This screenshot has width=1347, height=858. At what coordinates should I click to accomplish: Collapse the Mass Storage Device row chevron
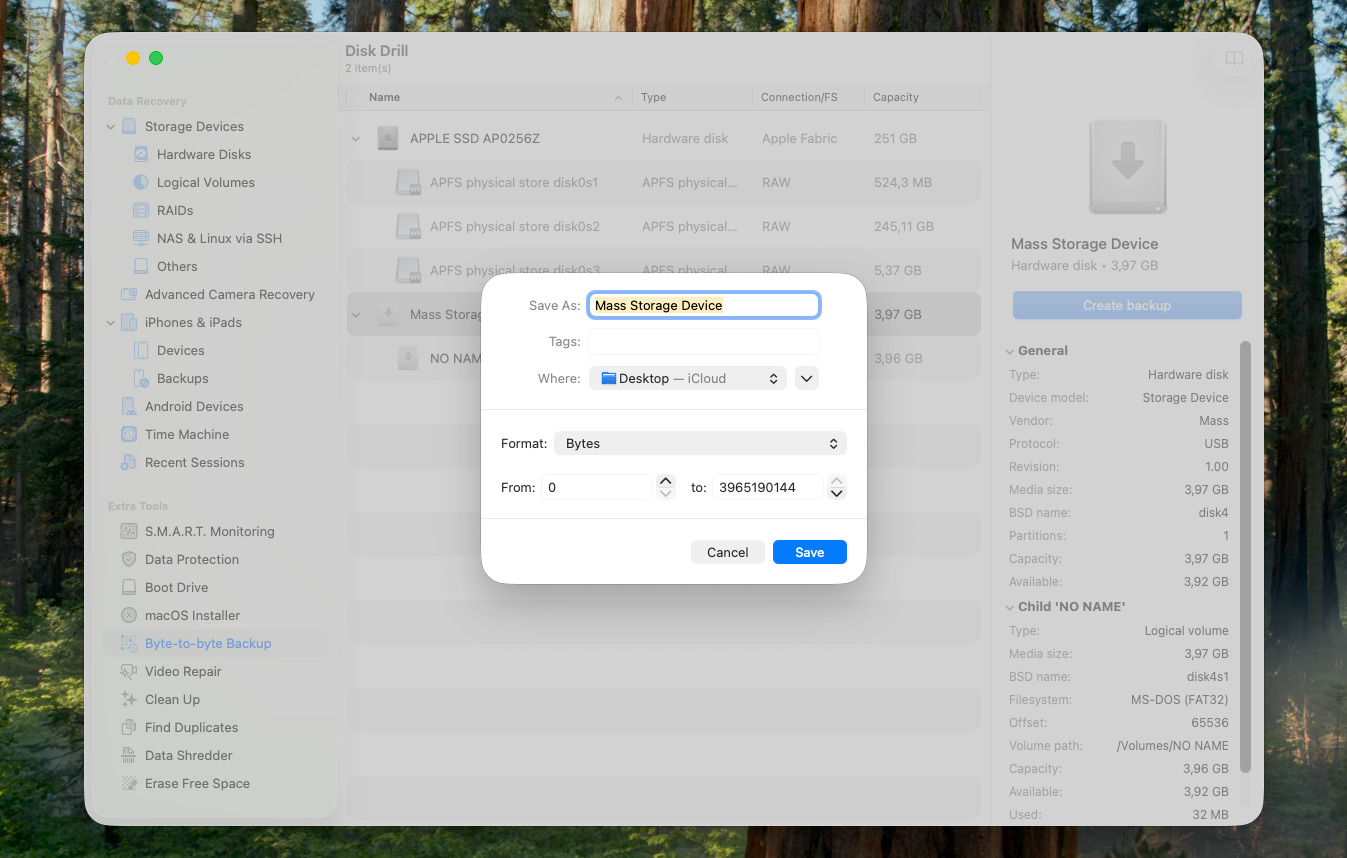coord(356,315)
